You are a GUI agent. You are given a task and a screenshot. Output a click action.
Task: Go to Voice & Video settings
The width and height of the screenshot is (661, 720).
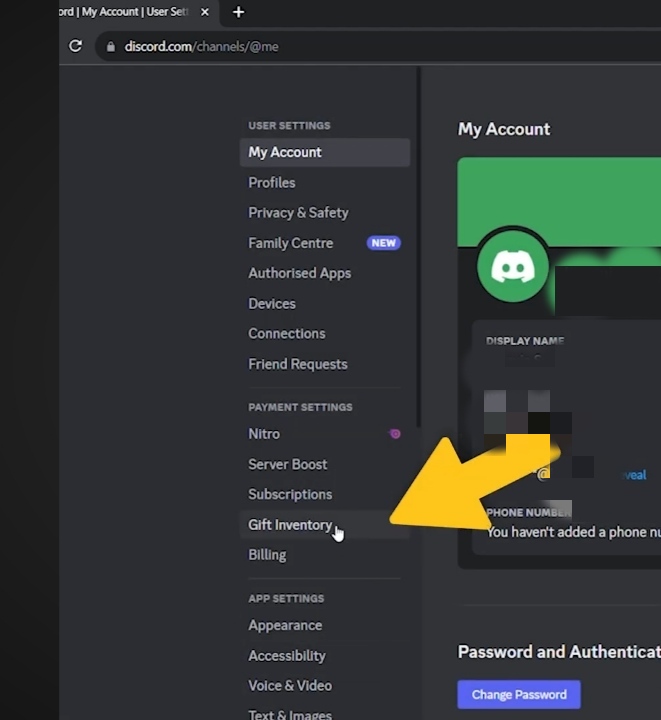325,686
